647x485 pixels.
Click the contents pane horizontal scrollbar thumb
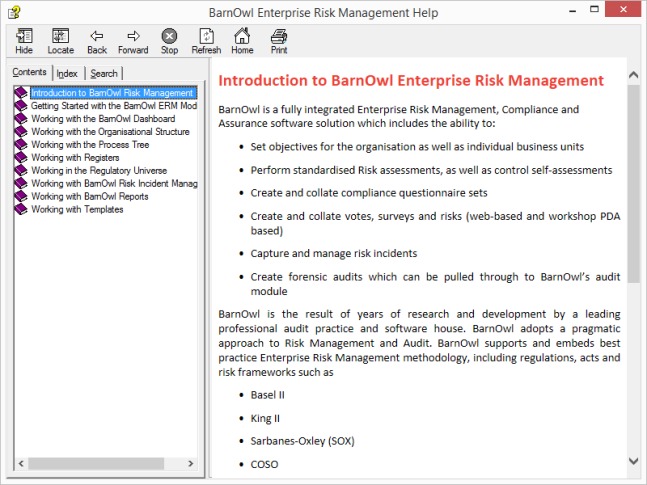96,464
